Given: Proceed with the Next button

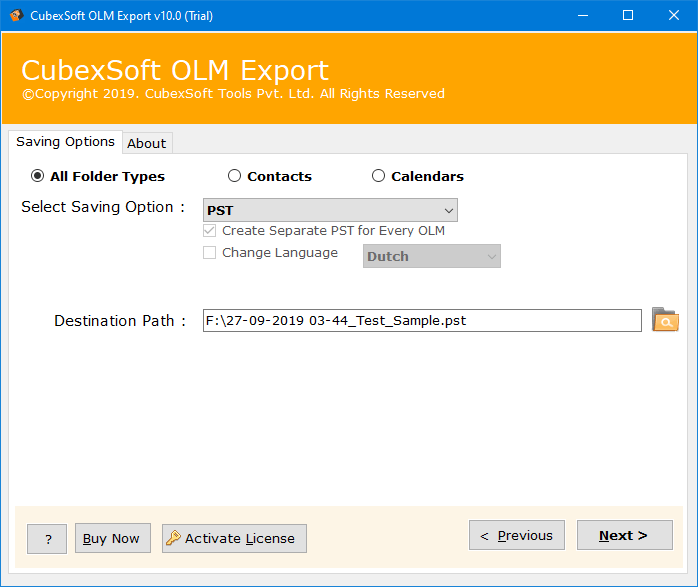Looking at the screenshot, I should 624,535.
